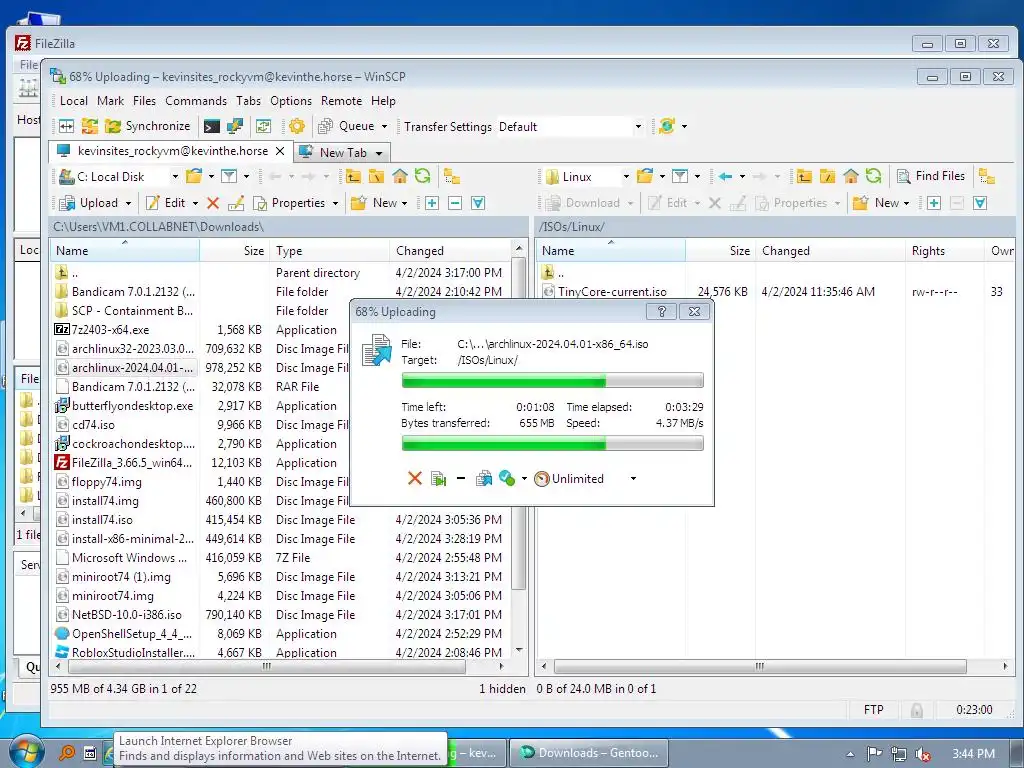
Task: Open the Help menu
Action: point(383,101)
